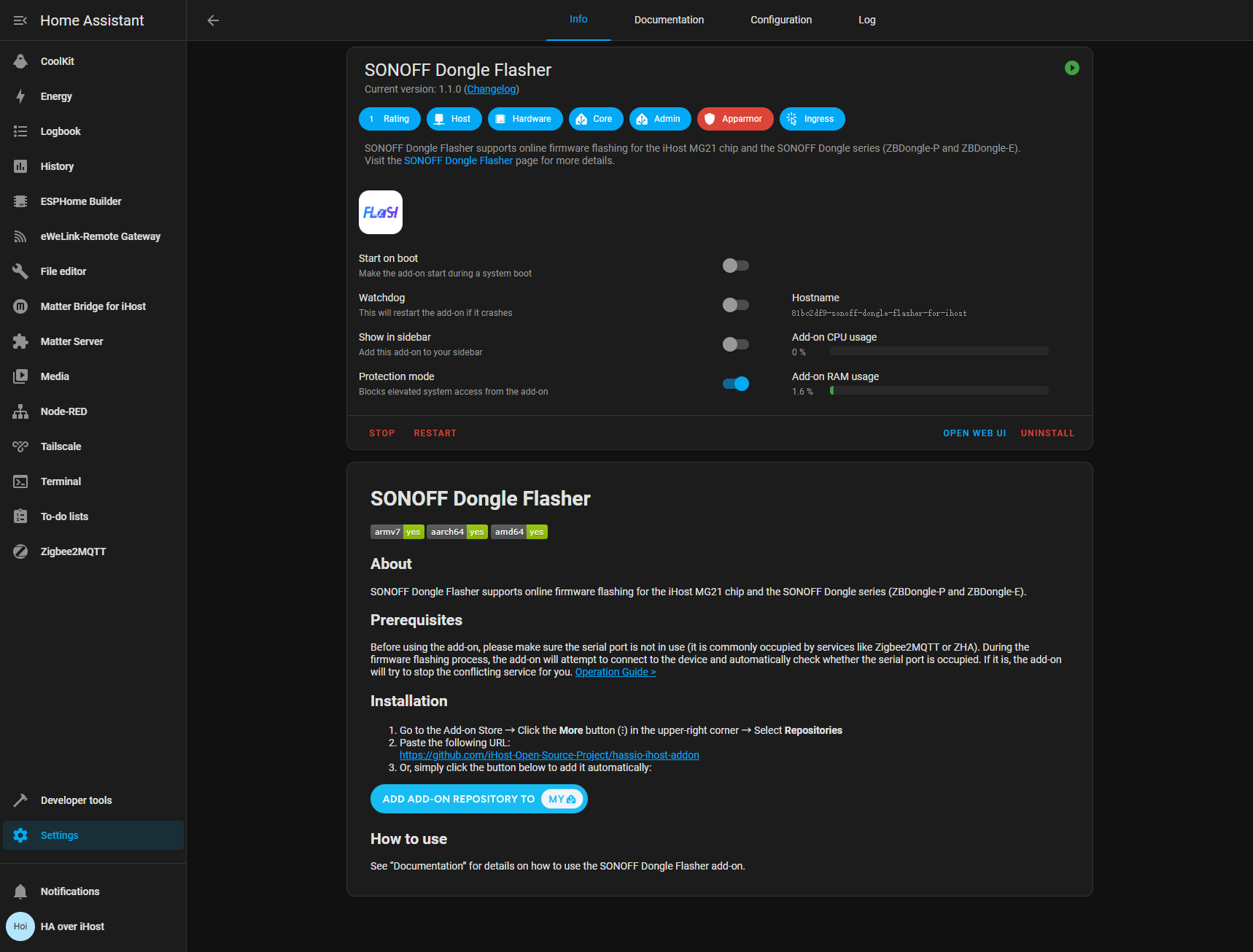Open the Operation Guide link
The image size is (1253, 952).
pyautogui.click(x=616, y=672)
